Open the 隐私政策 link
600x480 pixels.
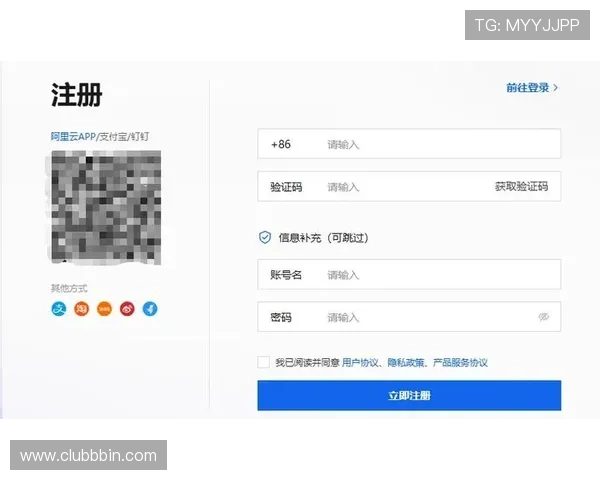[406, 362]
